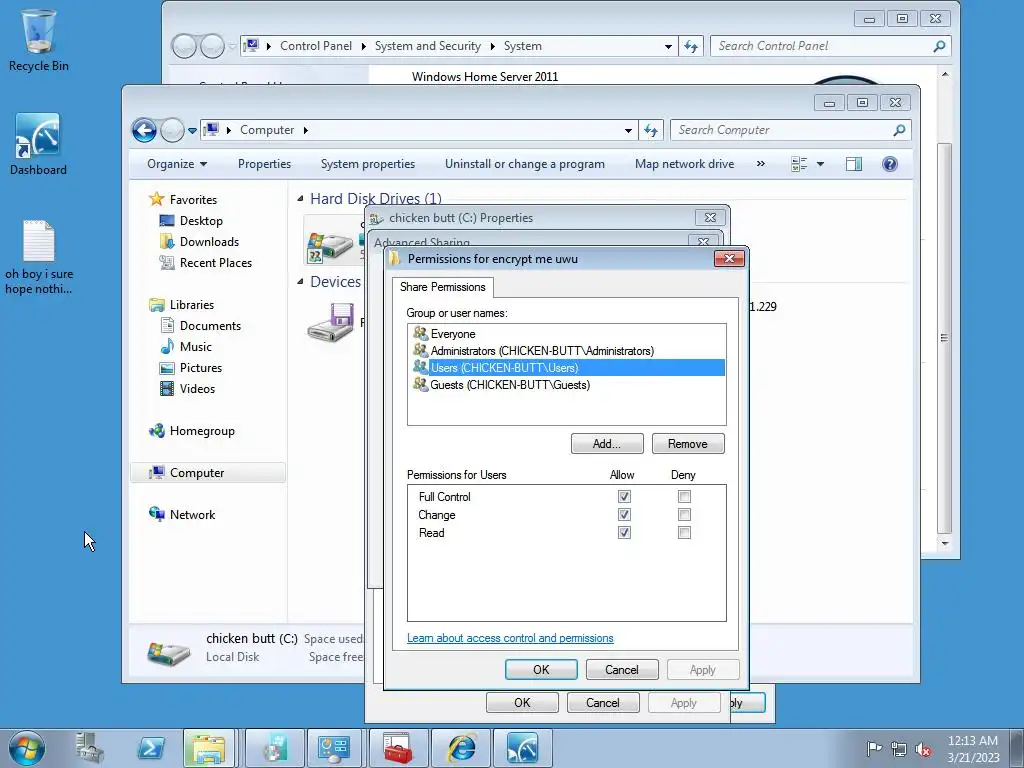Click the muted volume tray icon
Viewport: 1024px width, 768px height.
(923, 748)
